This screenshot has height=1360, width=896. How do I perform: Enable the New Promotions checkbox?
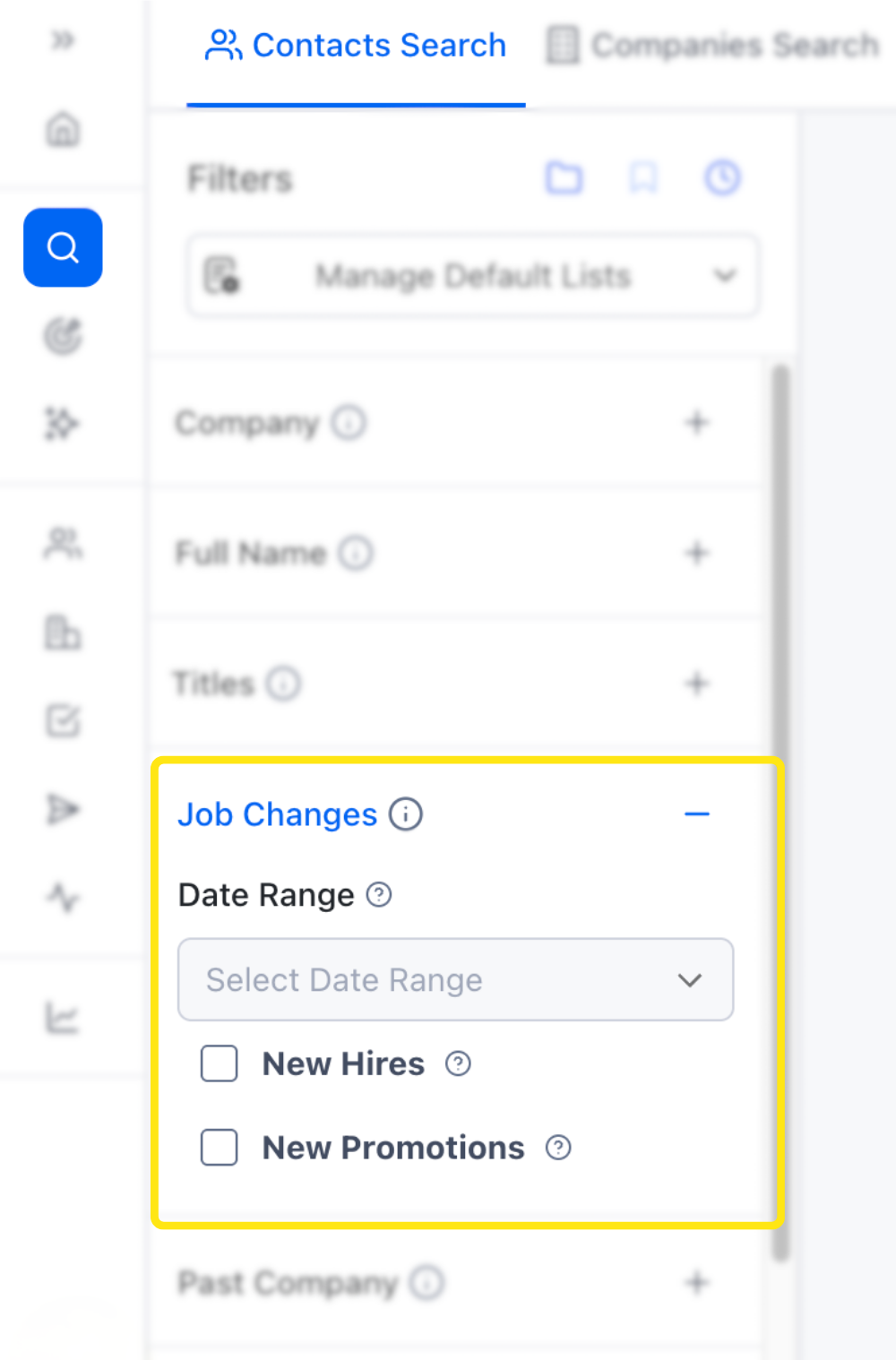tap(219, 1148)
